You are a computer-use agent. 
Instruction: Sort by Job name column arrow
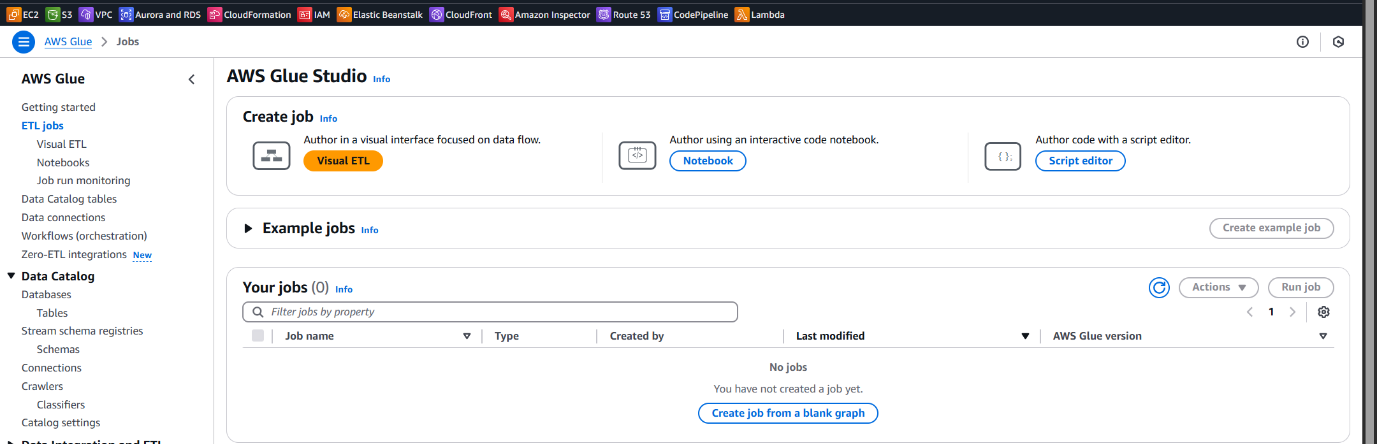[467, 336]
